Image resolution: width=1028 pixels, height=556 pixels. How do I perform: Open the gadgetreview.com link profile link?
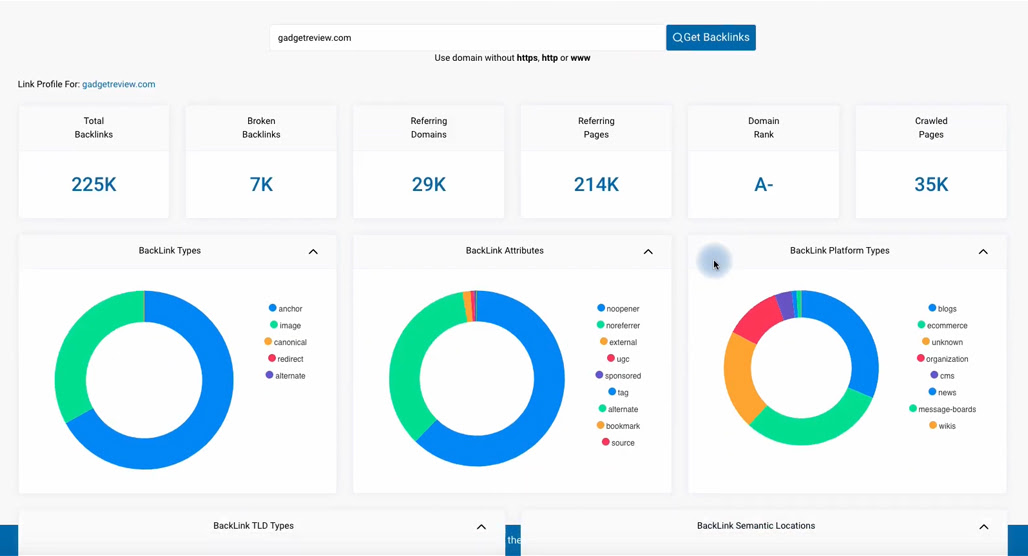pos(119,84)
